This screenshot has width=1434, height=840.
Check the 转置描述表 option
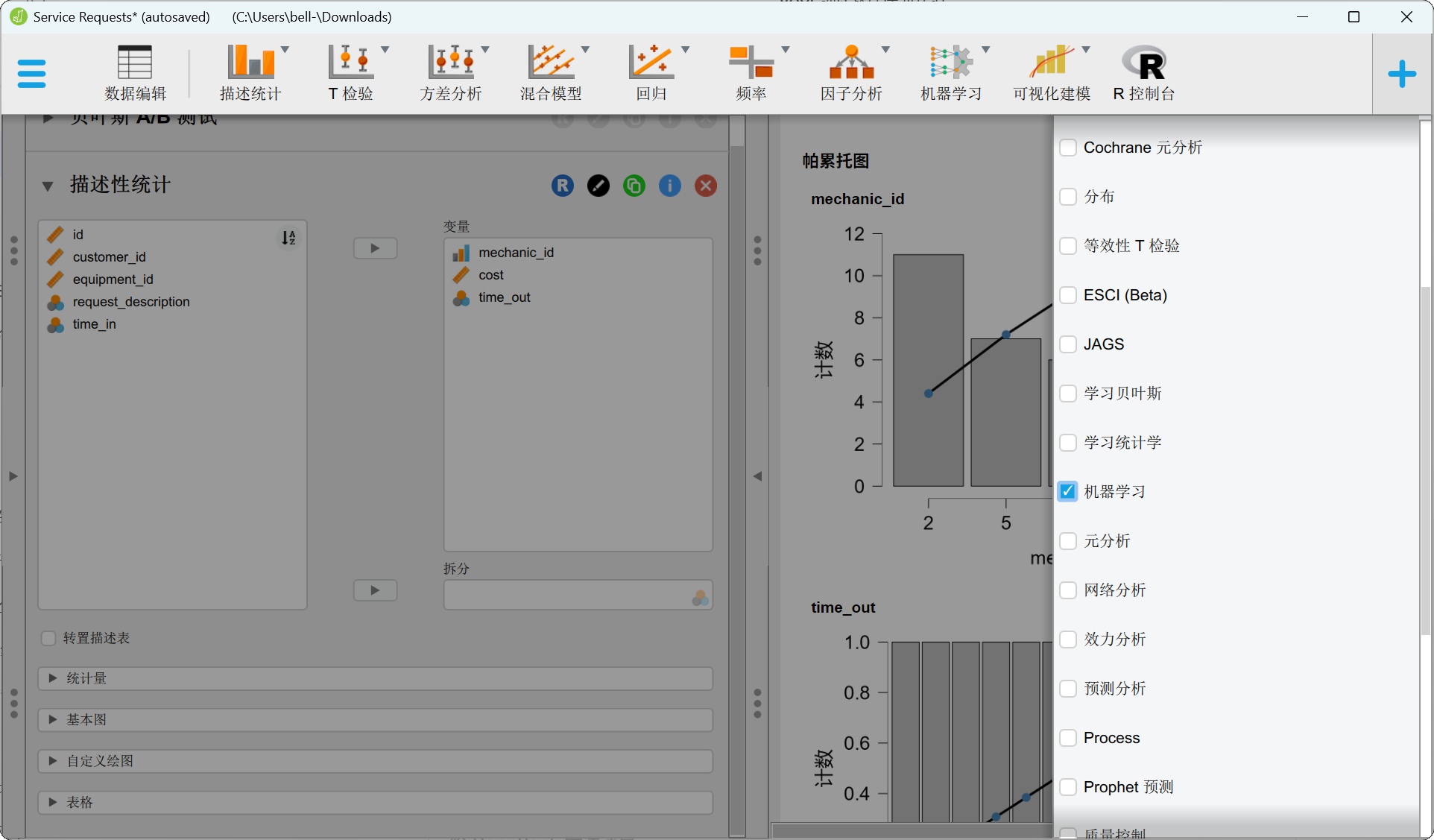(49, 638)
